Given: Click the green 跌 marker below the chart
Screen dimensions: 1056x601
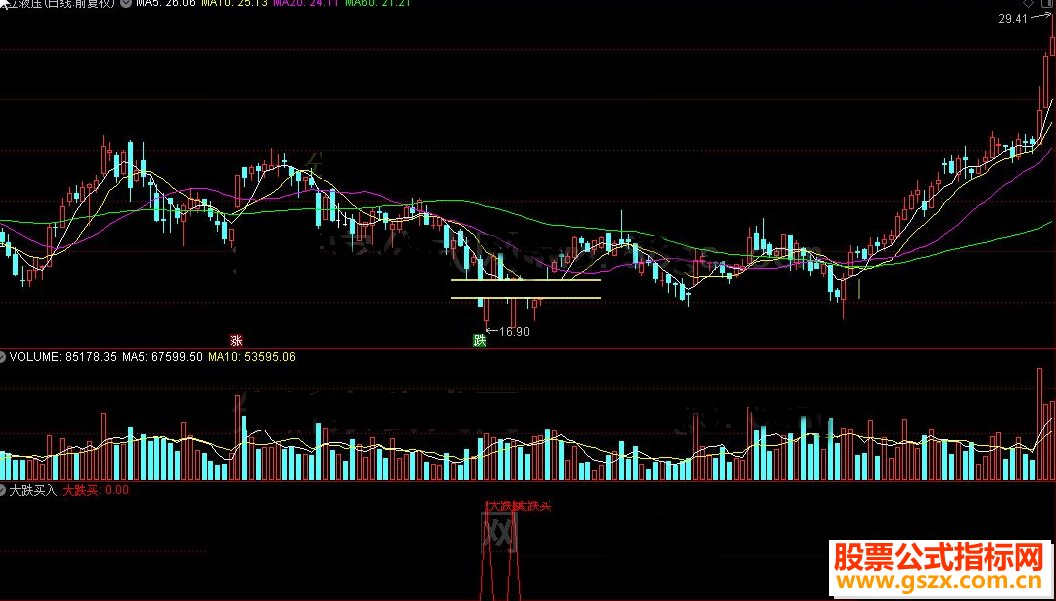Looking at the screenshot, I should click(x=480, y=340).
